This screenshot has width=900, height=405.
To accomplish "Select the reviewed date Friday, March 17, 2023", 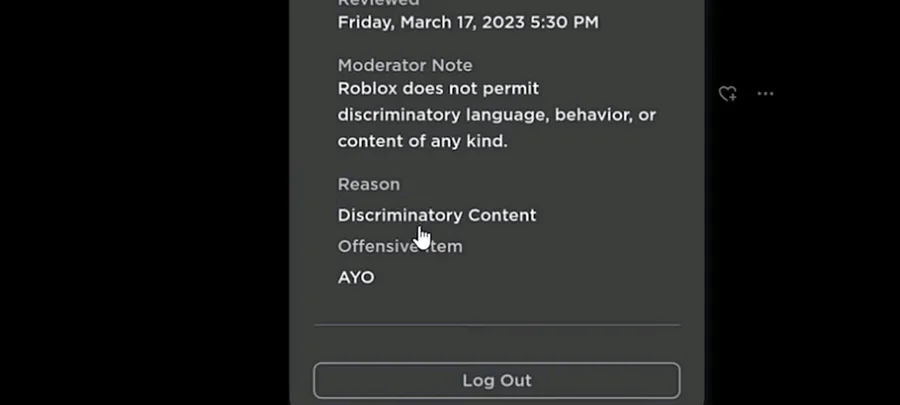I will 430,22.
